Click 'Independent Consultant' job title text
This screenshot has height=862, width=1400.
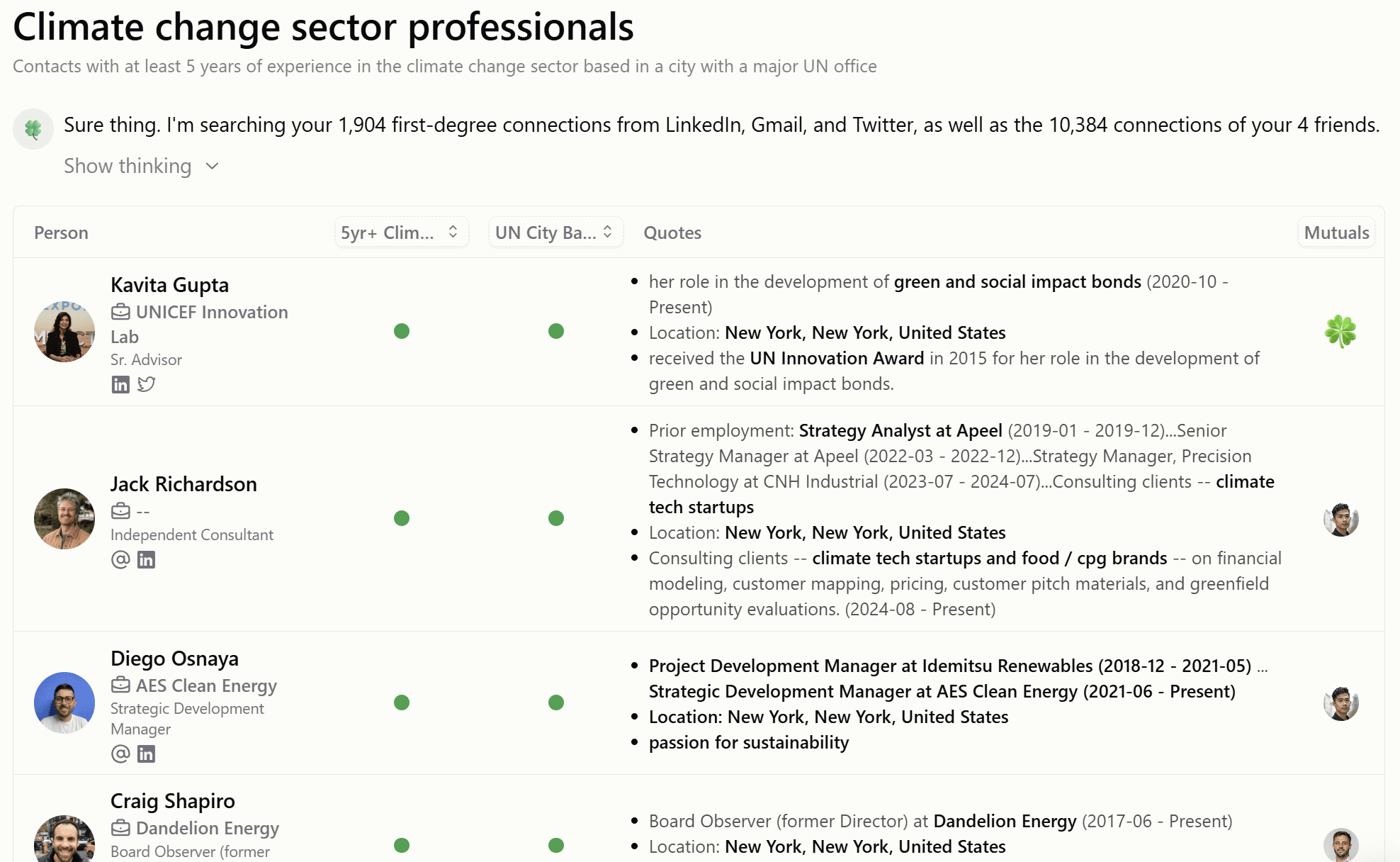pos(192,535)
